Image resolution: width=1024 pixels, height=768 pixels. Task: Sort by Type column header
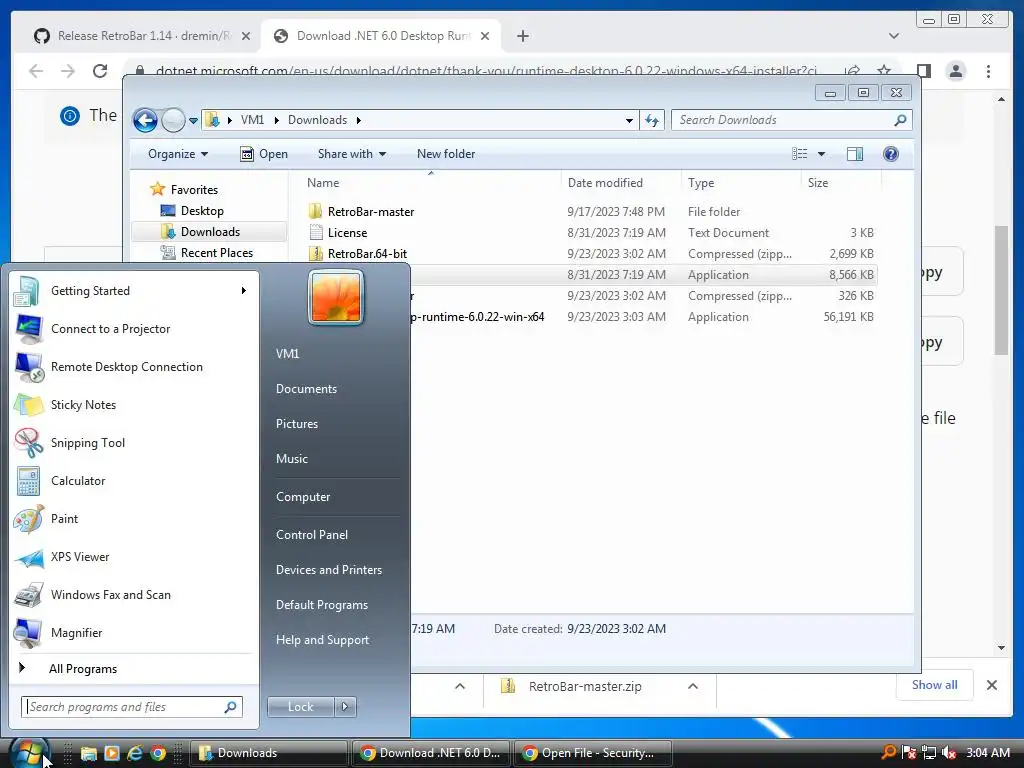(701, 183)
